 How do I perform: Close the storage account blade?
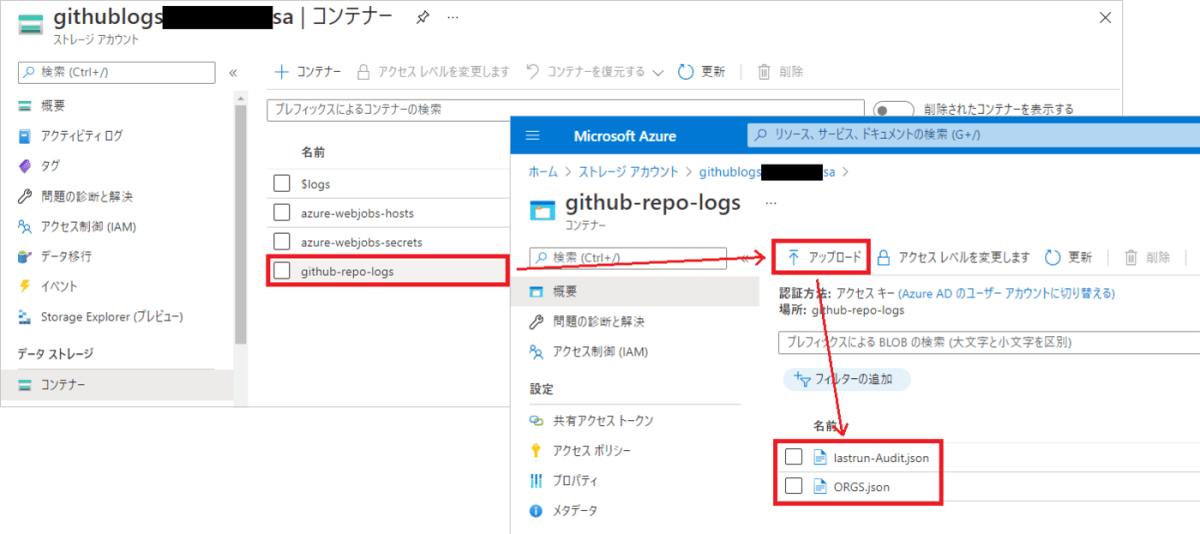point(1105,19)
